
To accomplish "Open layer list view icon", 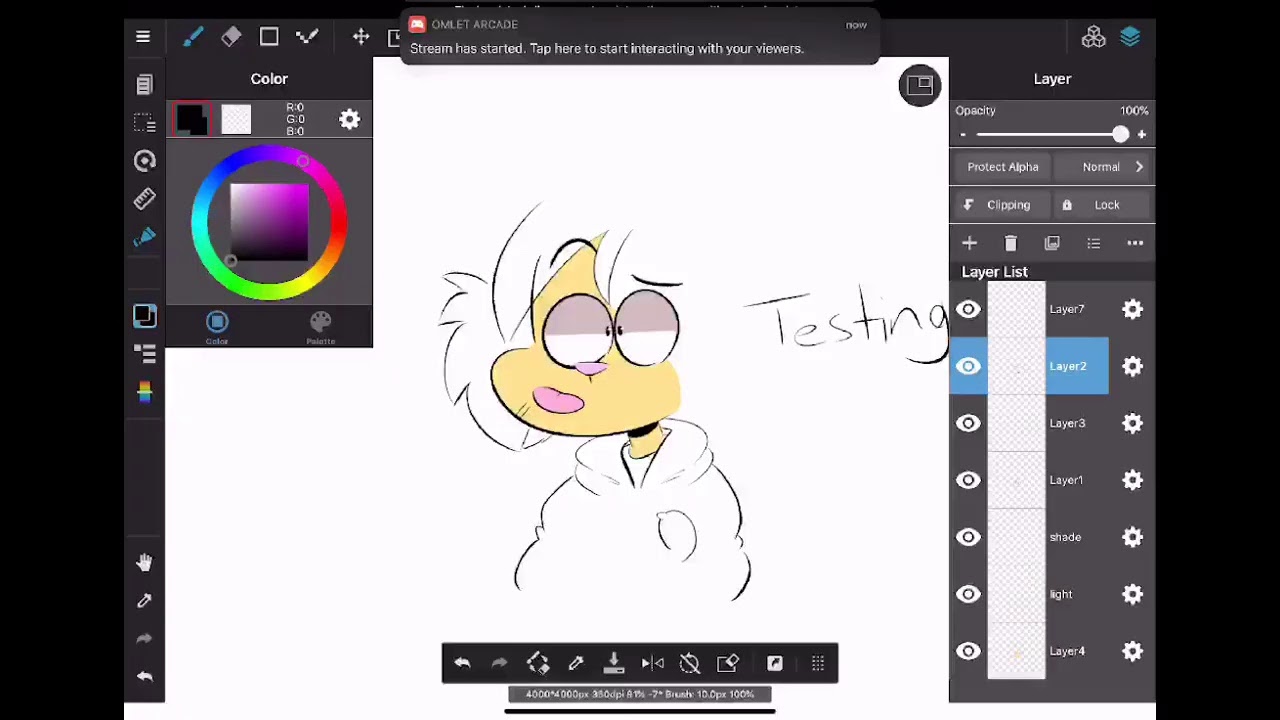I will [x=1094, y=243].
